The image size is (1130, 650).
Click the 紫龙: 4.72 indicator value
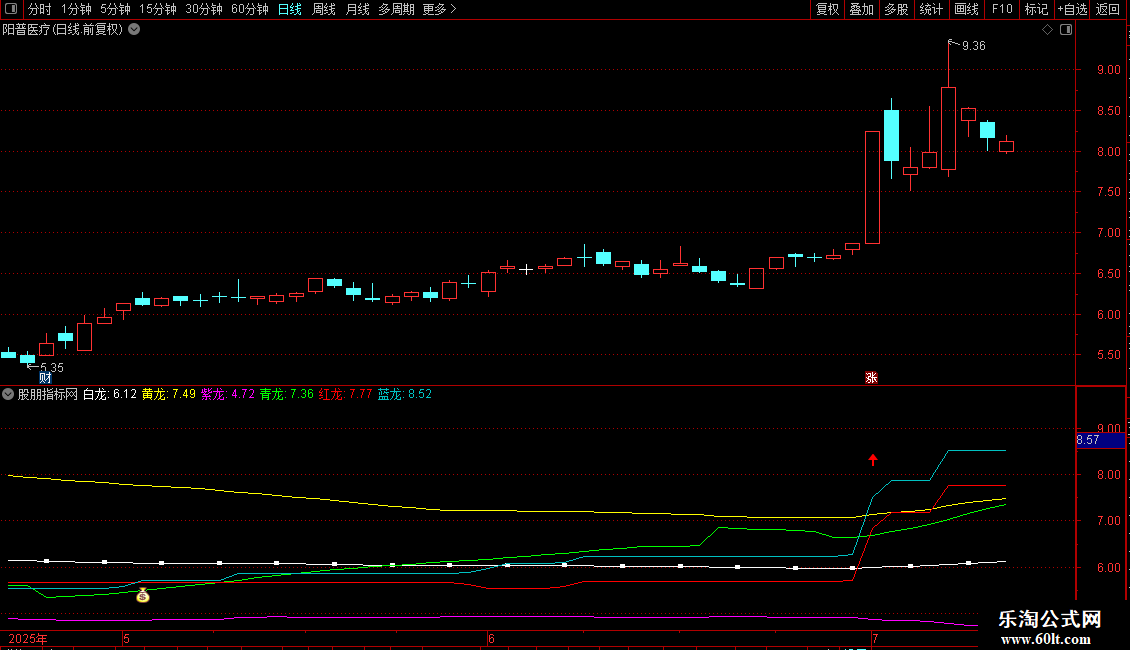click(228, 394)
